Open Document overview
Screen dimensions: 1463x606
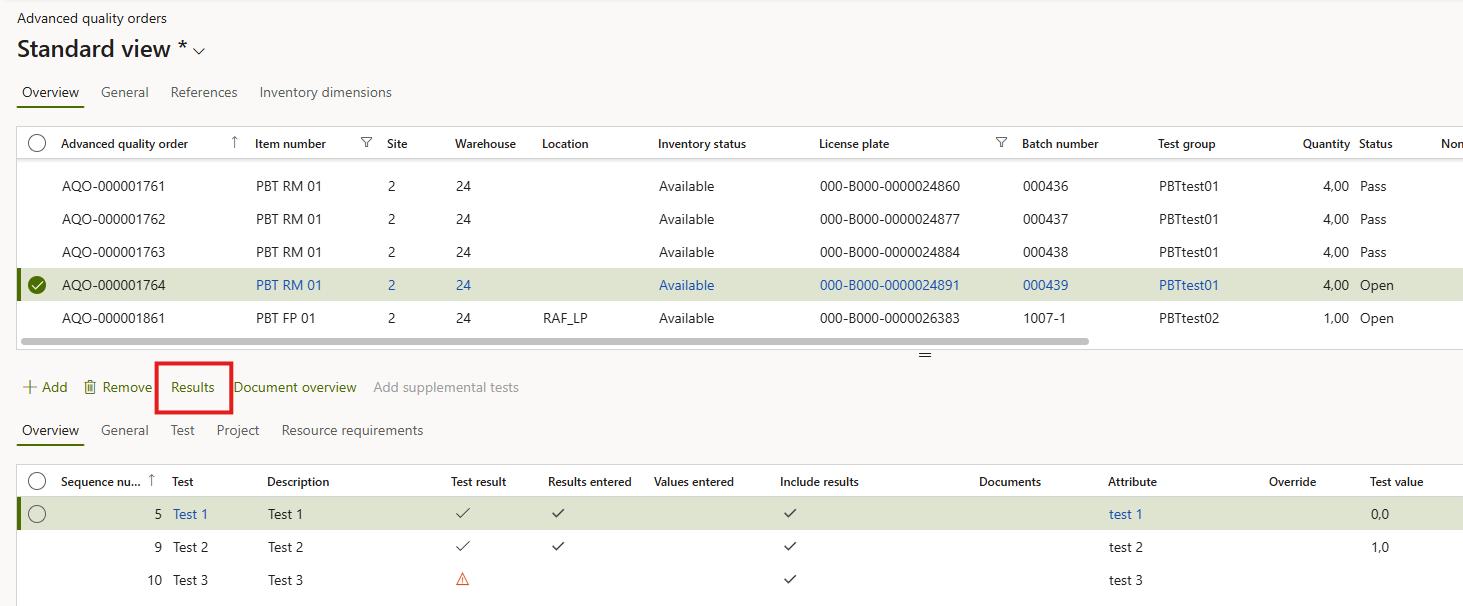point(295,387)
